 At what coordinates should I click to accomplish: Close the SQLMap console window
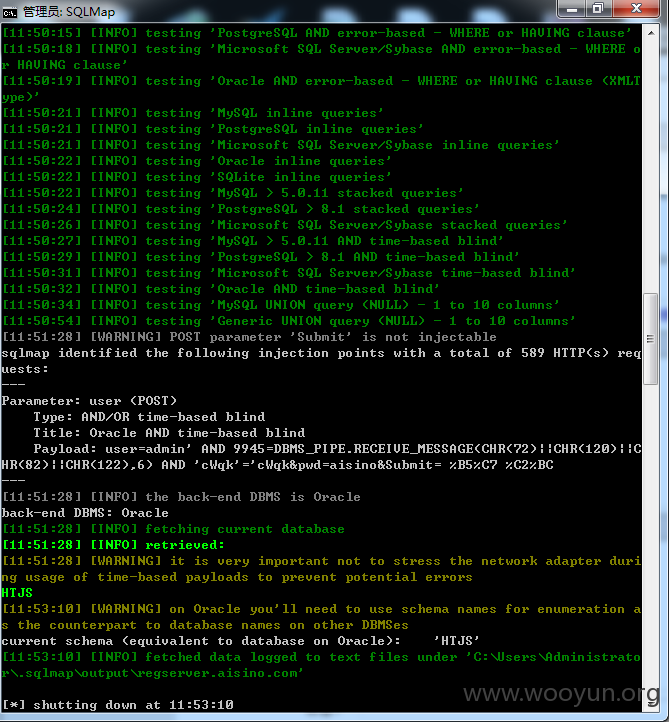[x=636, y=9]
